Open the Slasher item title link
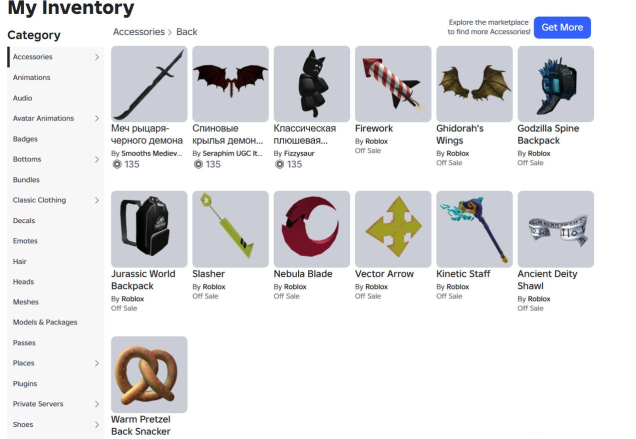Viewport: 636px width, 439px height. coord(208,274)
